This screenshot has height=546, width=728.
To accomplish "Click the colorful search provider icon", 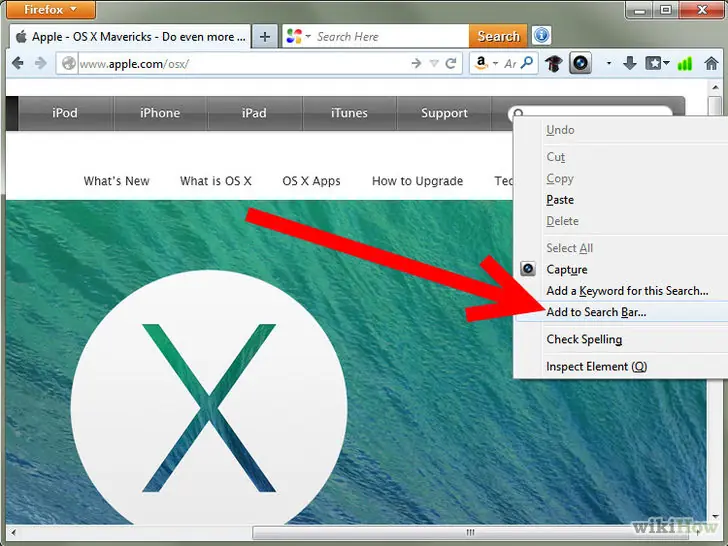I will point(294,36).
